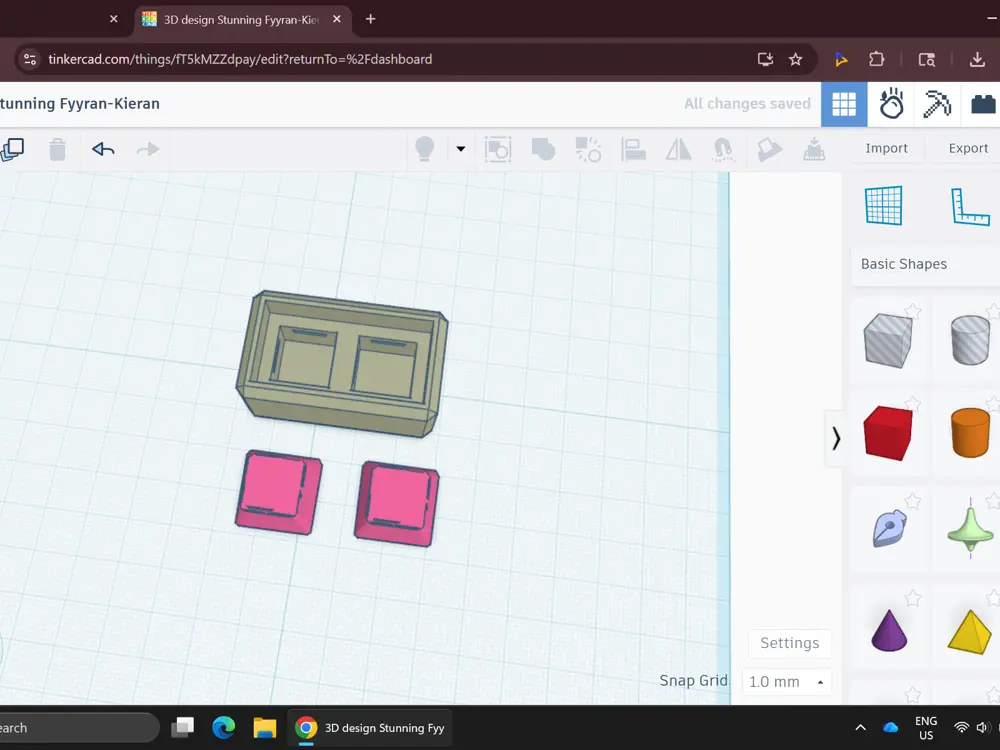Pick the yellow Pyramid shape
This screenshot has height=750, width=1000.
pyautogui.click(x=970, y=632)
